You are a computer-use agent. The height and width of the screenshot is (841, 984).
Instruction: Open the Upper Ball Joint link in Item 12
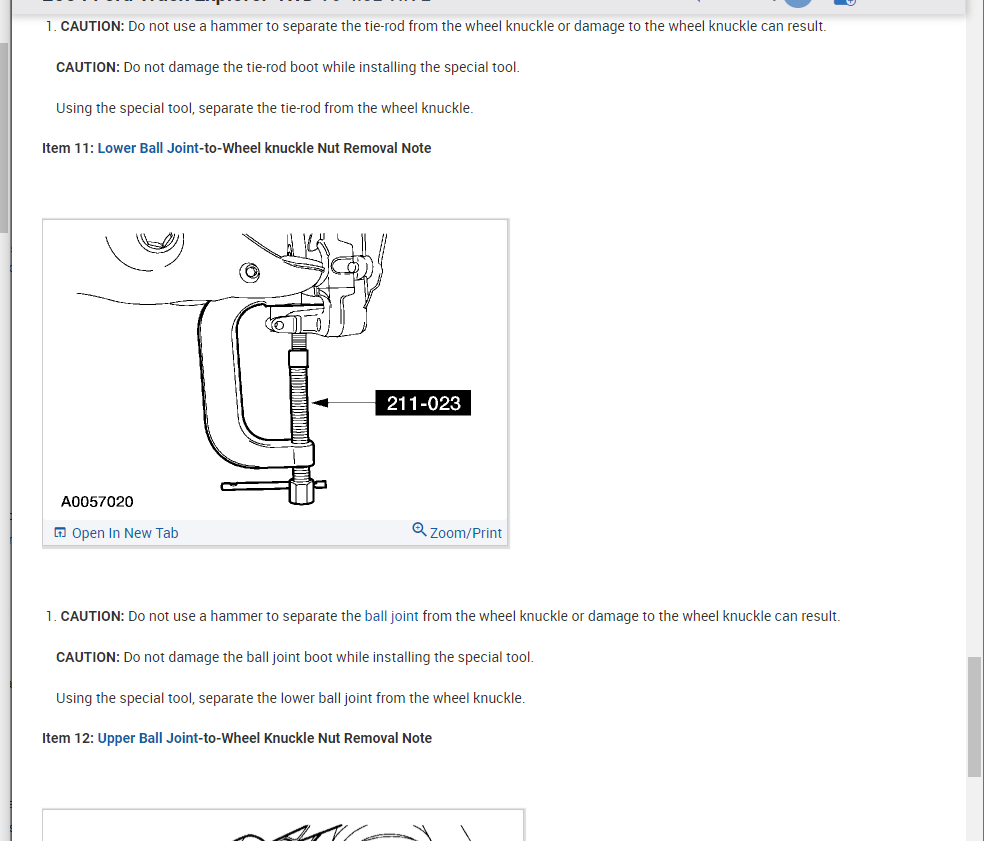148,738
